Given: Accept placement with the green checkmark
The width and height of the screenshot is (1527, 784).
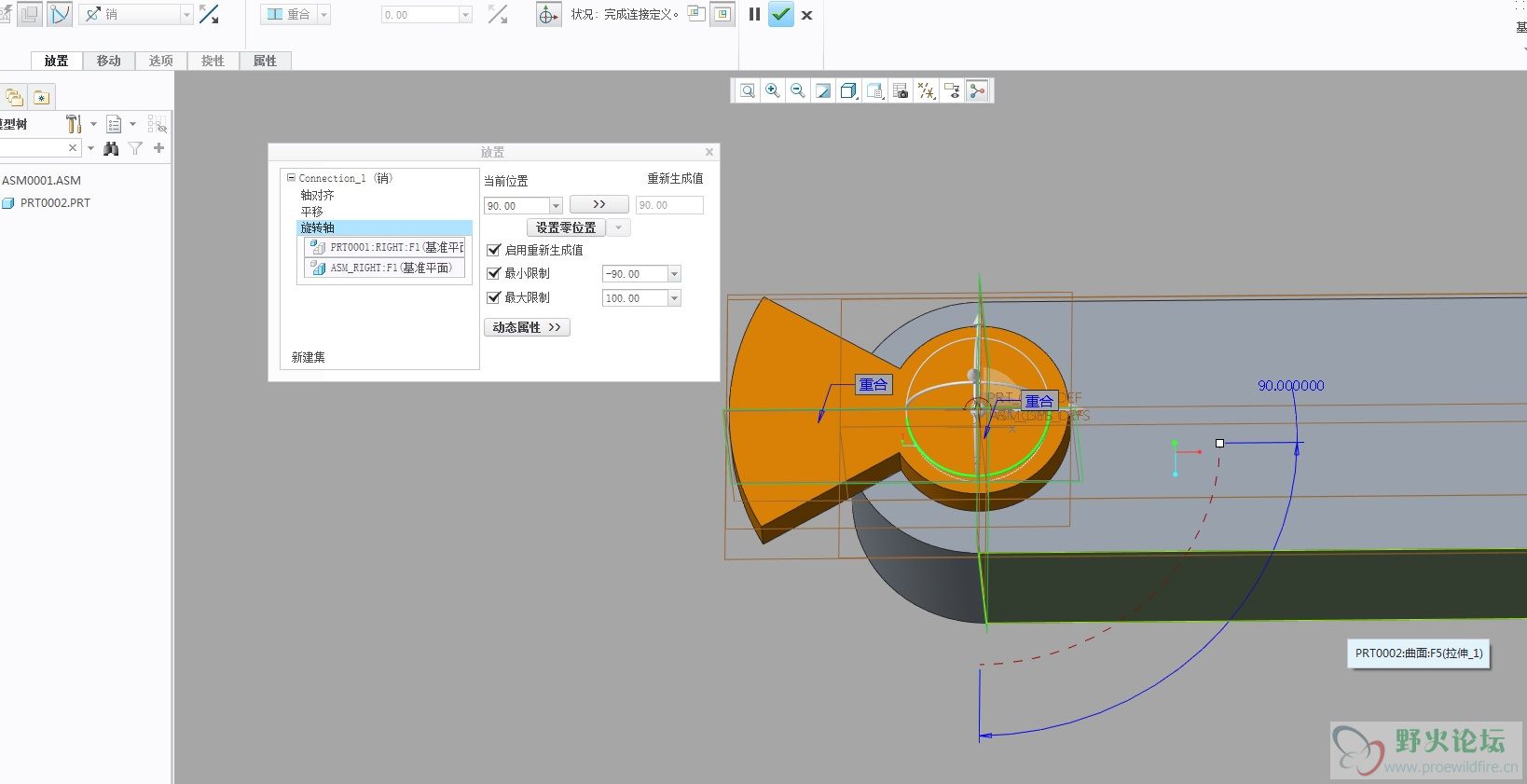Looking at the screenshot, I should (x=781, y=15).
